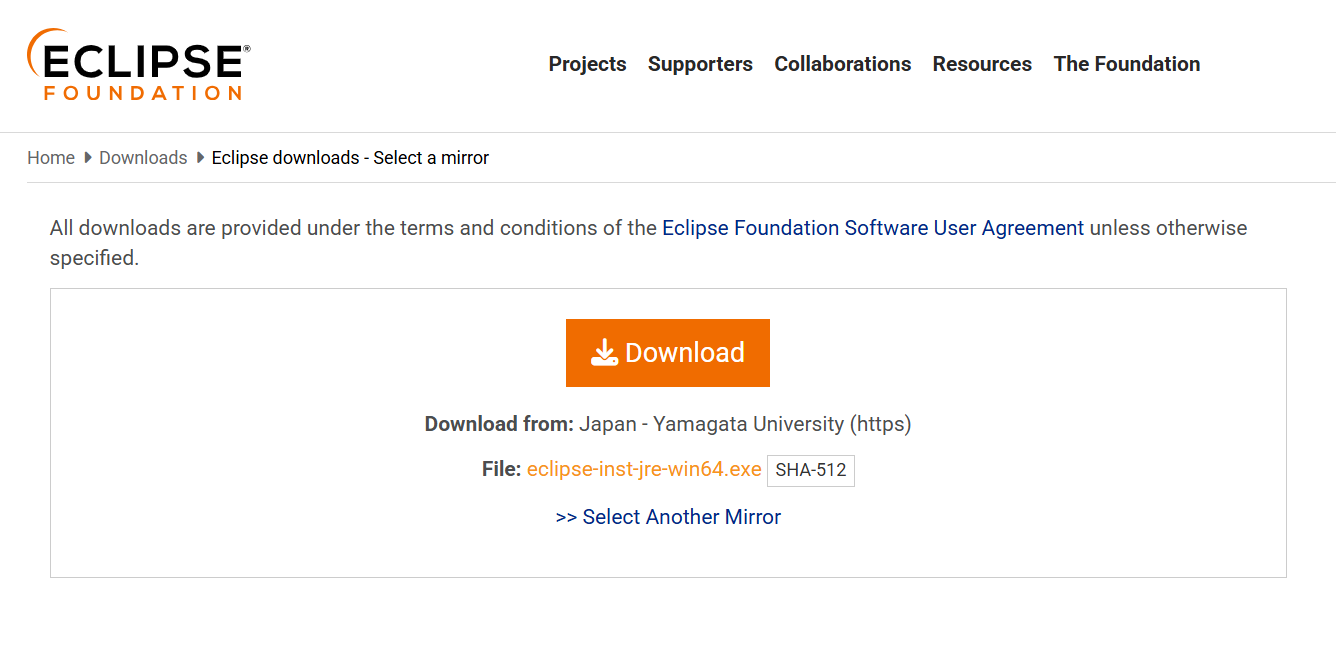Open the Collaborations menu
The height and width of the screenshot is (658, 1336).
click(x=842, y=64)
